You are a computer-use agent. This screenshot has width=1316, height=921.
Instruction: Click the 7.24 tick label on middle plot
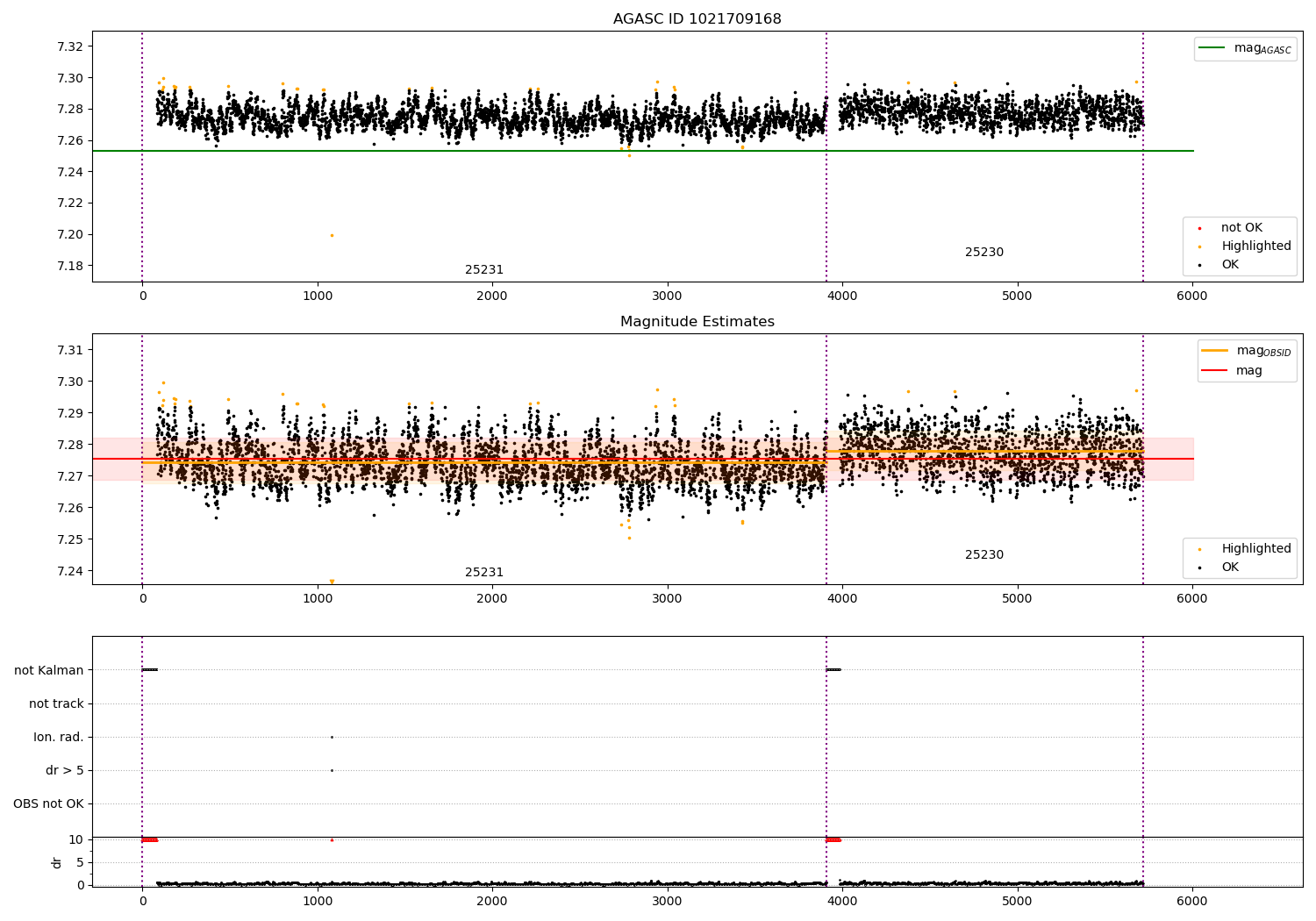click(x=68, y=571)
